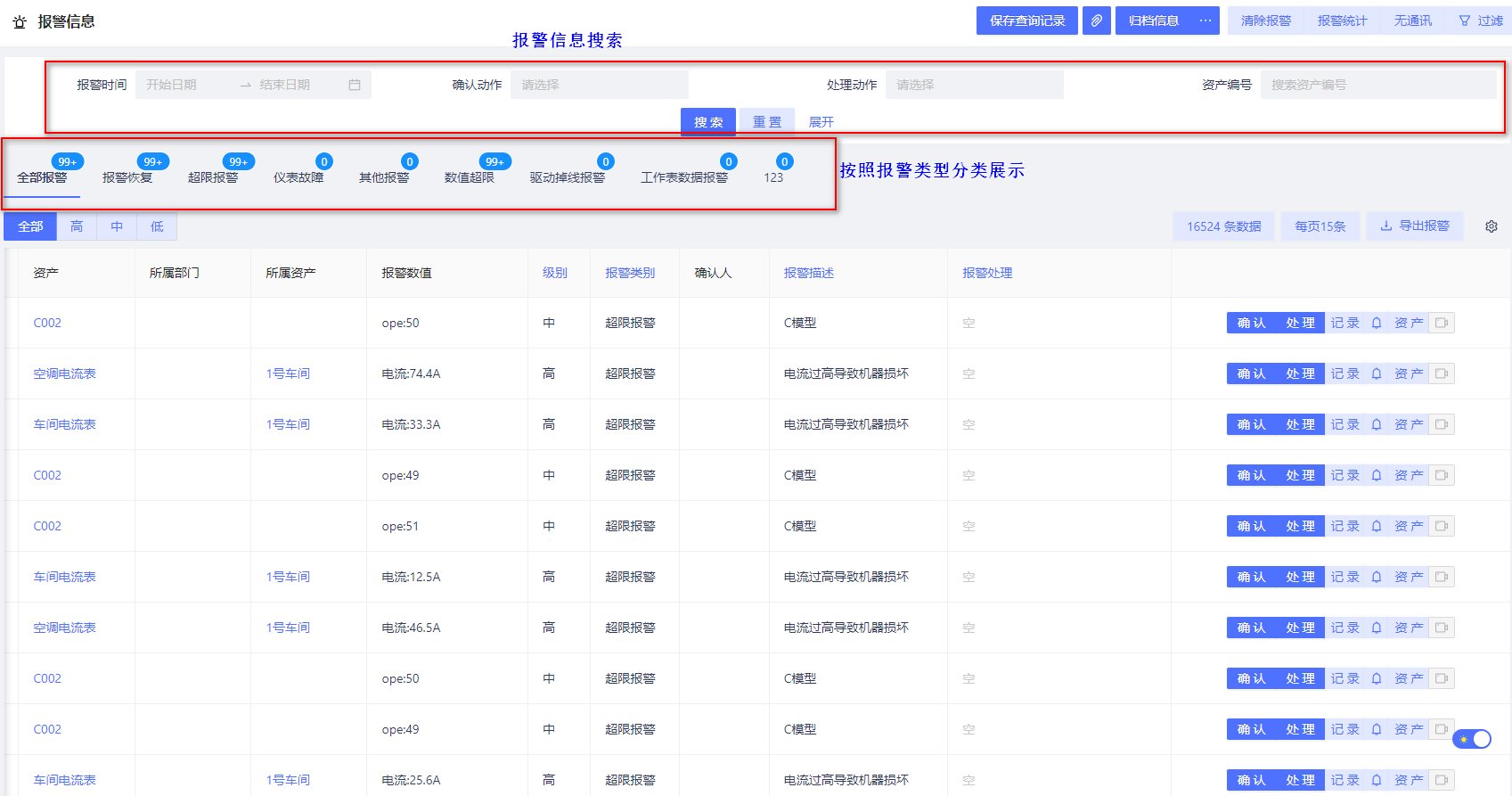Open 空调电流表 link in 电流:74.4A row

(x=64, y=373)
